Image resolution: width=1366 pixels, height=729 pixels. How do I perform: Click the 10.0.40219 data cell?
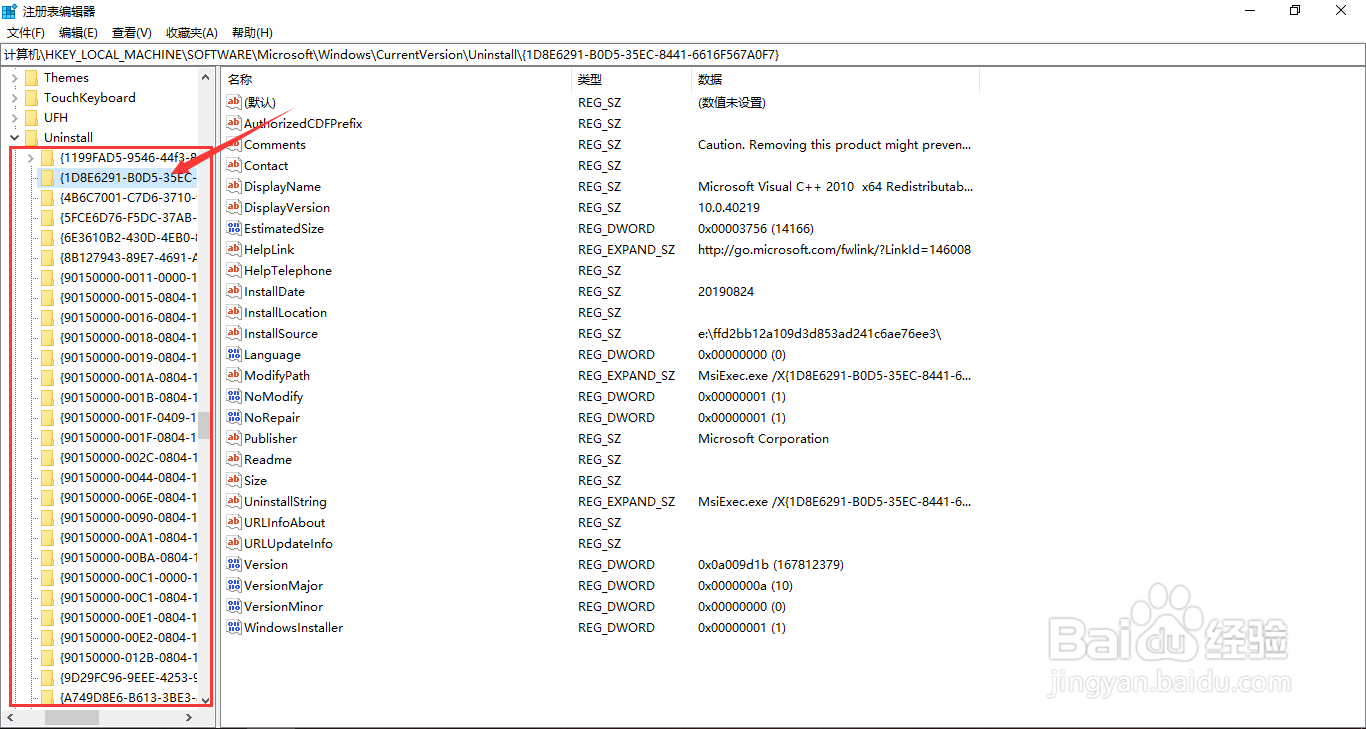(729, 207)
